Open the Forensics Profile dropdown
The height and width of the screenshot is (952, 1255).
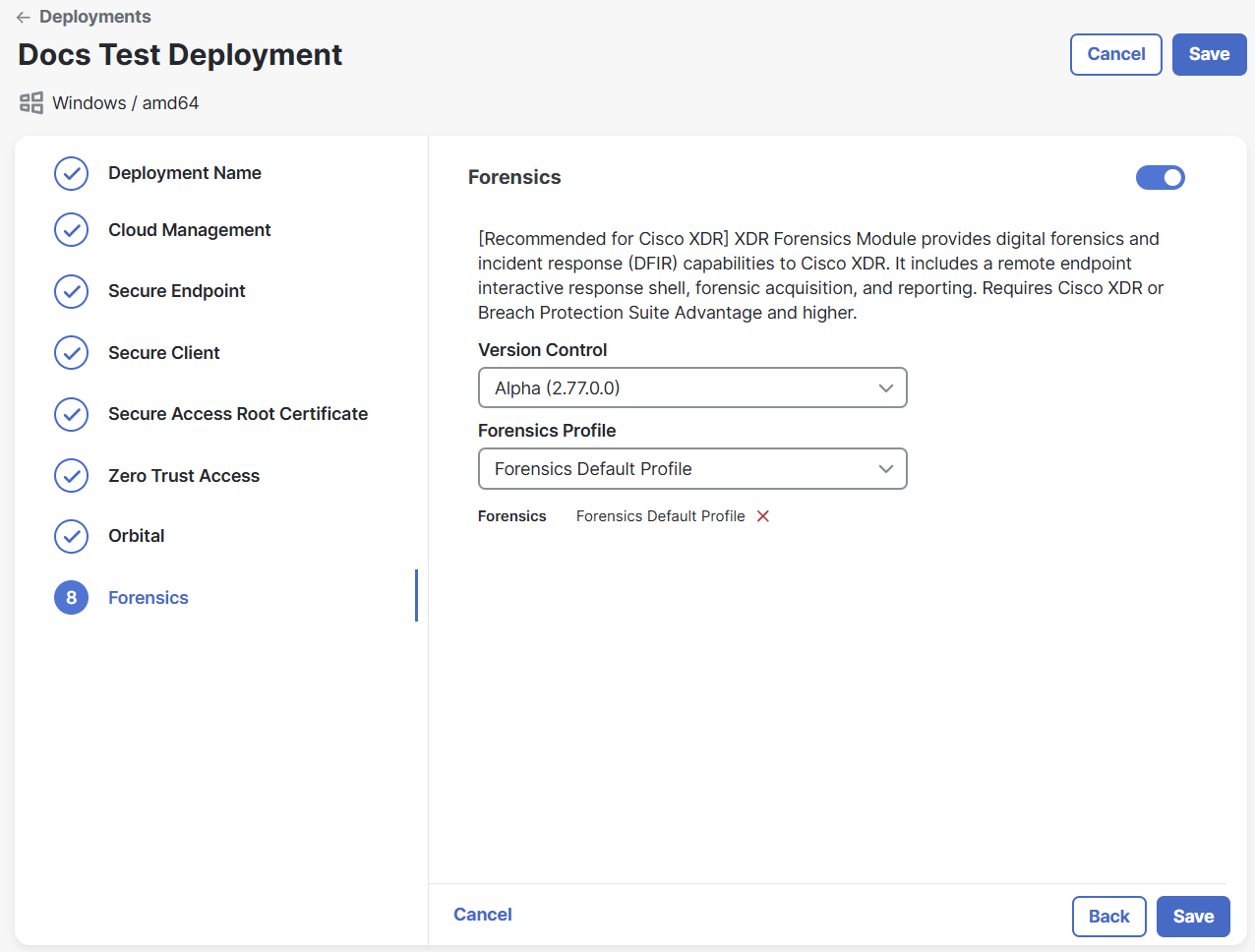(691, 468)
